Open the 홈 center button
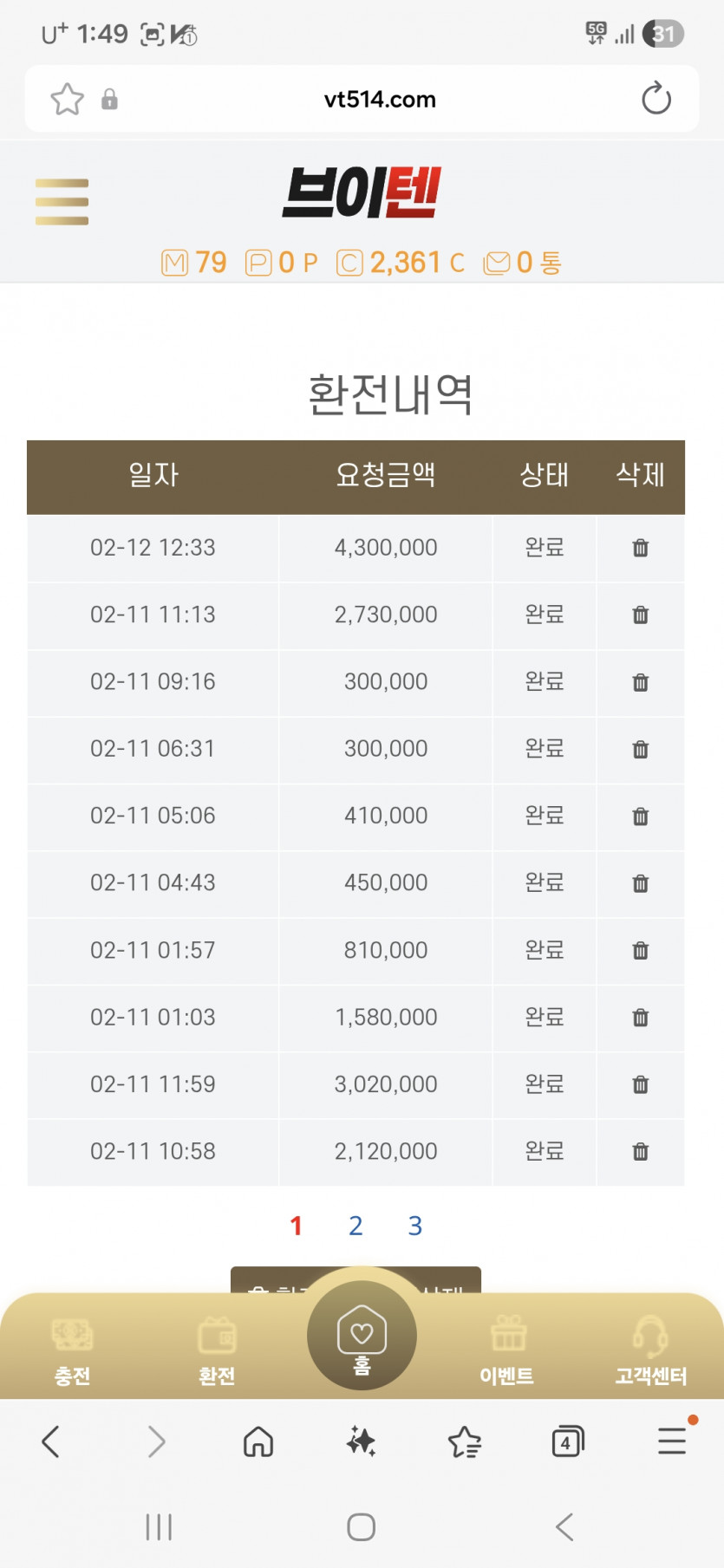Viewport: 724px width, 1568px height. [362, 1335]
